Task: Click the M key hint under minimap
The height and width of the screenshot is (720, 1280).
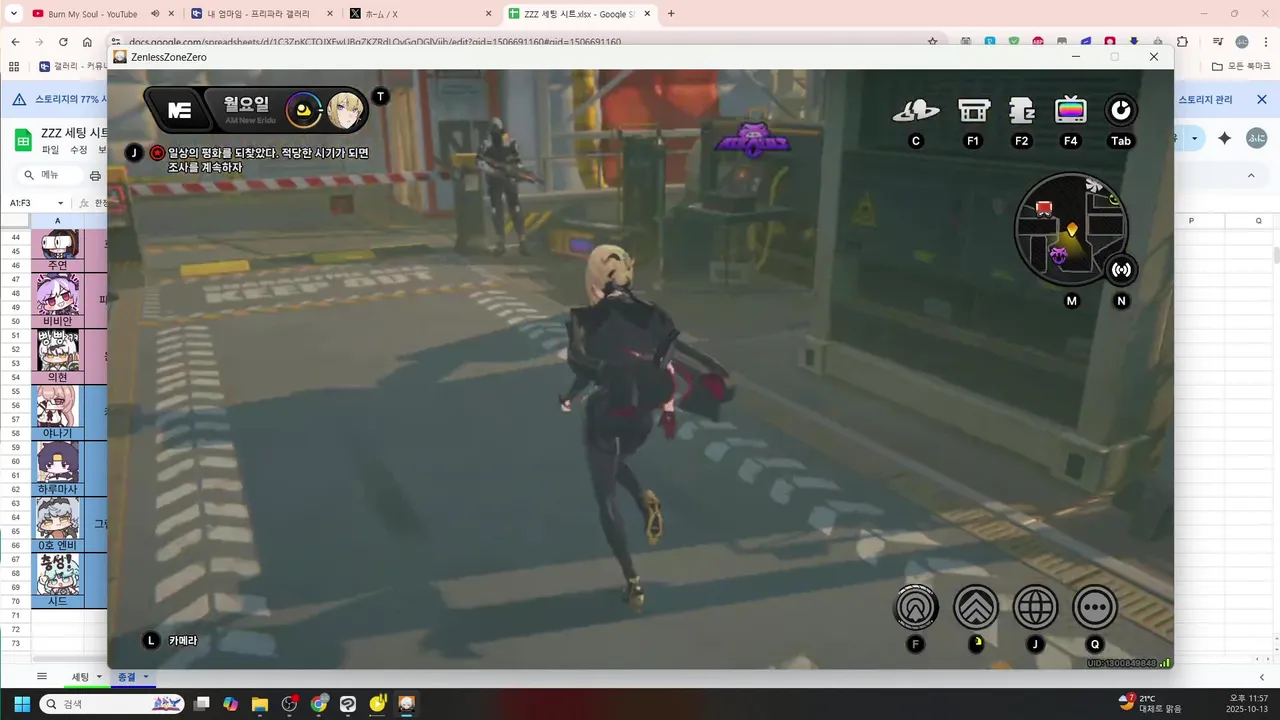Action: tap(1072, 301)
